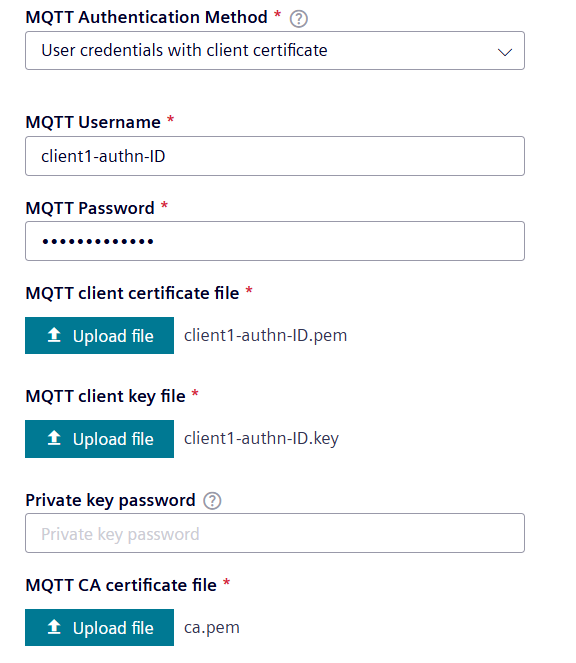Viewport: 576px width, 663px height.
Task: Upload file for MQTT client key
Action: click(x=99, y=439)
